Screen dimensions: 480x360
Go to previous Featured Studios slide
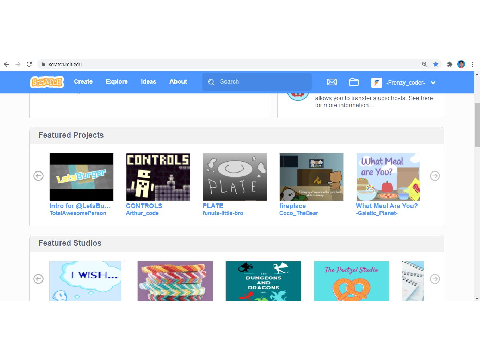(39, 279)
